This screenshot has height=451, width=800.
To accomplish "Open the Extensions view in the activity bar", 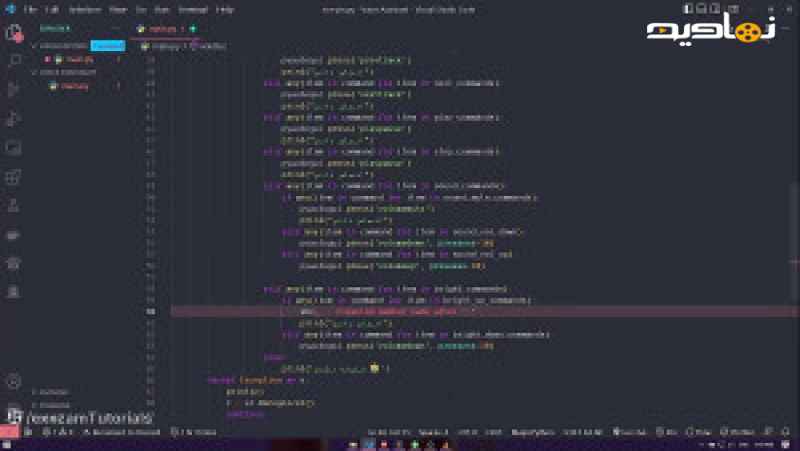I will coord(14,177).
